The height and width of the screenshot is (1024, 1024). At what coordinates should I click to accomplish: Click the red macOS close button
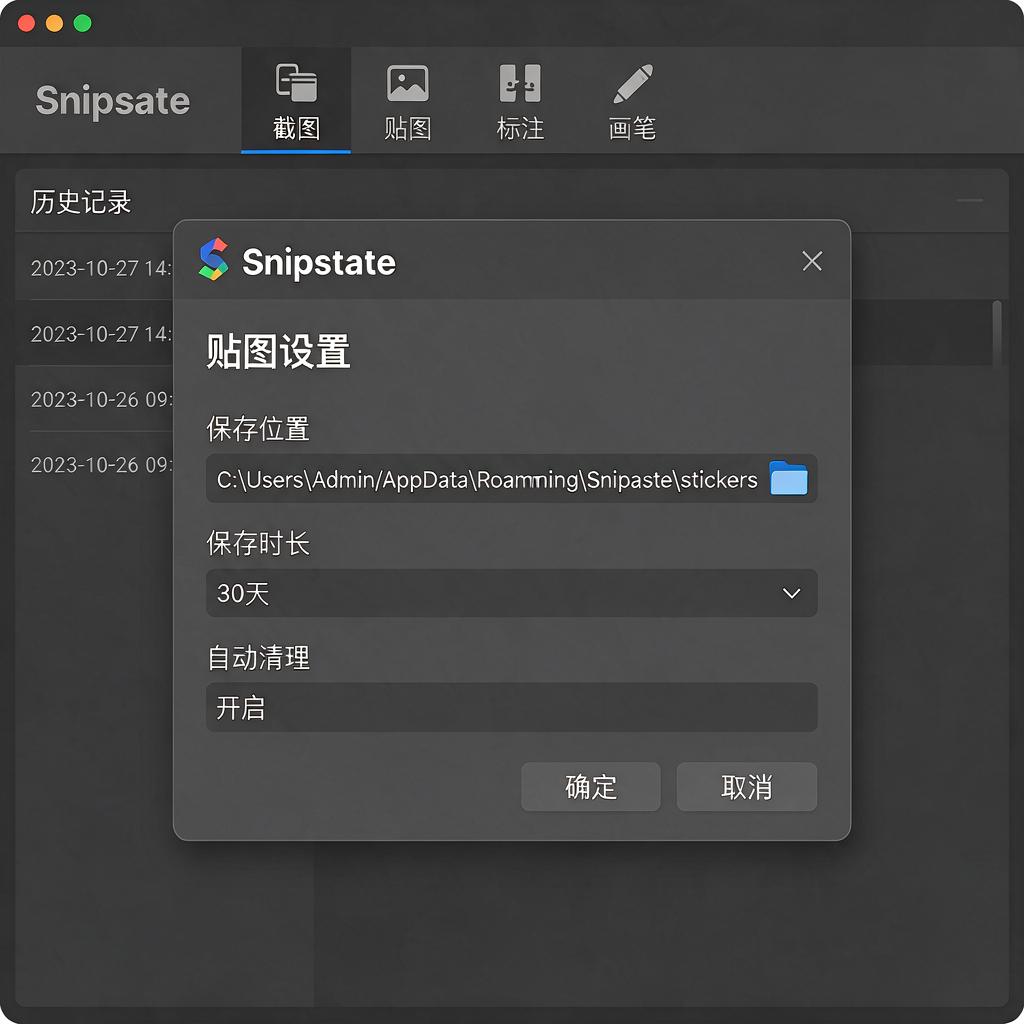click(27, 24)
